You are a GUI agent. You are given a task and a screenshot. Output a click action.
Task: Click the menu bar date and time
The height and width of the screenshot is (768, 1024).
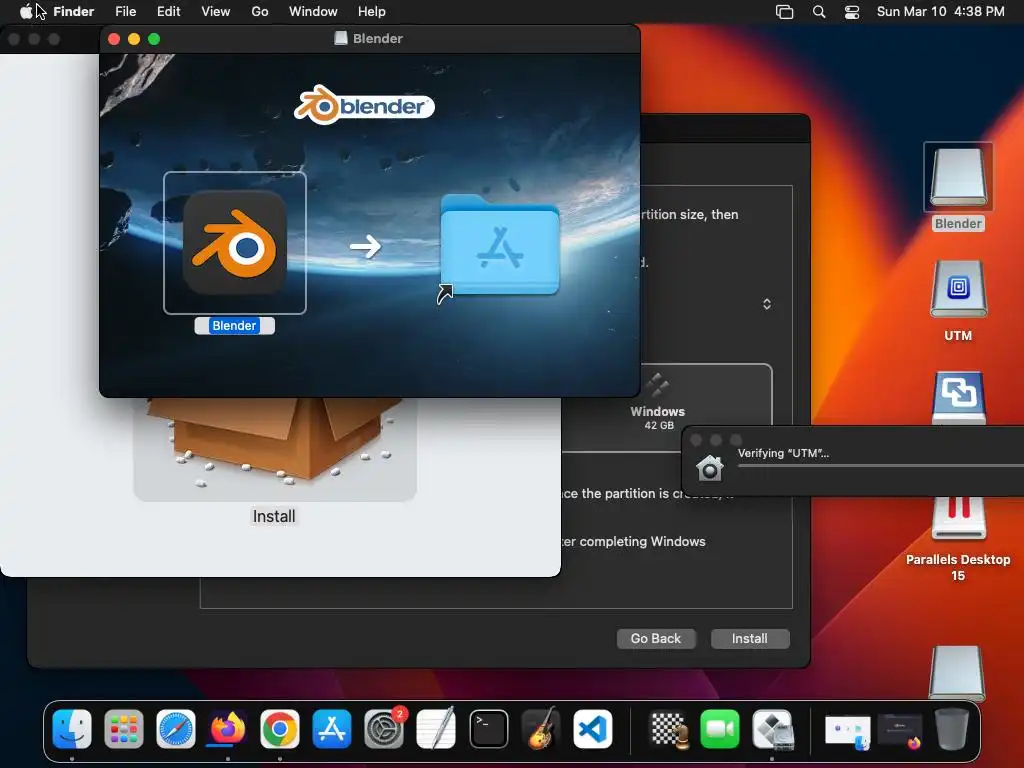point(940,12)
